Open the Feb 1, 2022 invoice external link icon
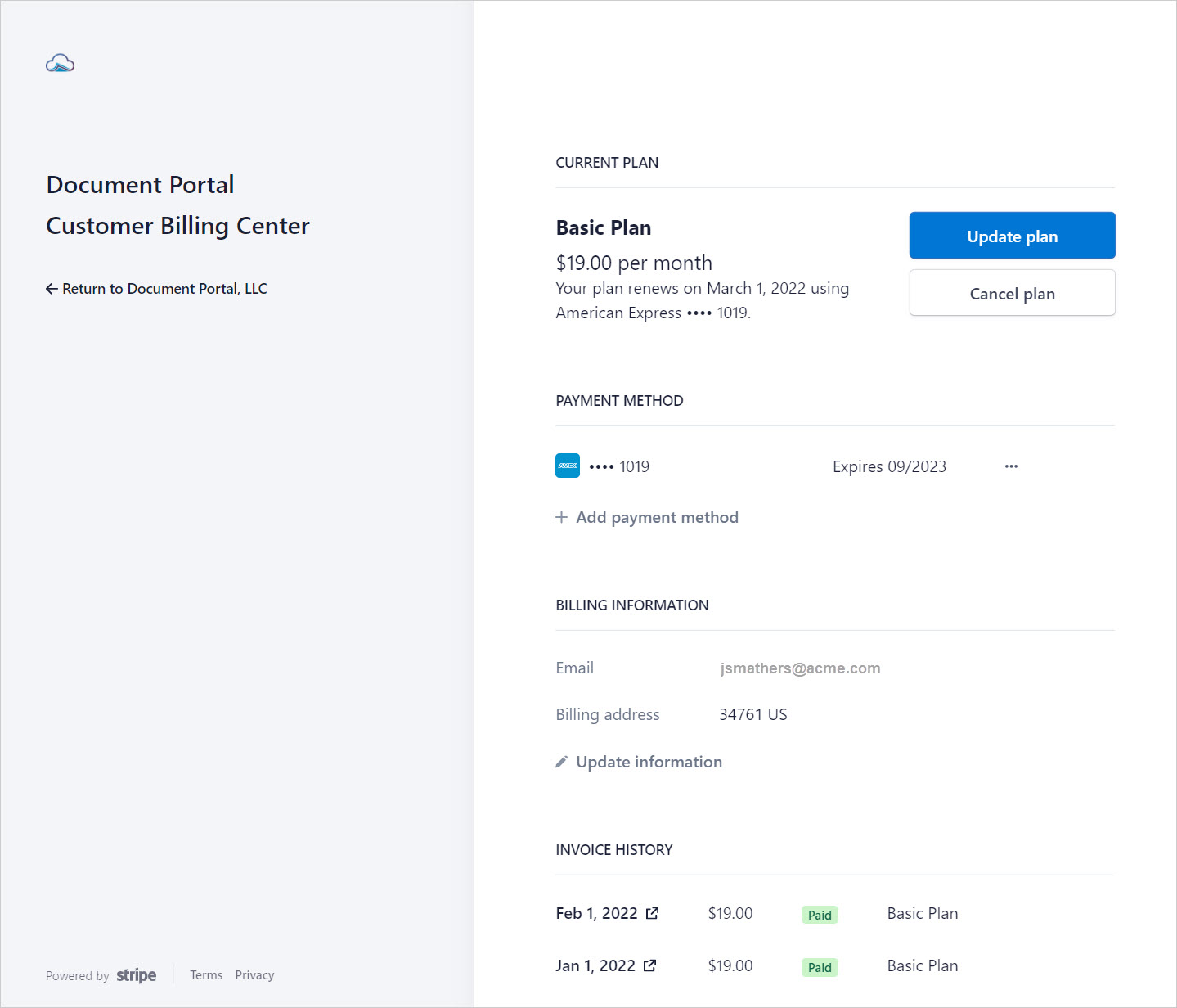 coord(652,912)
